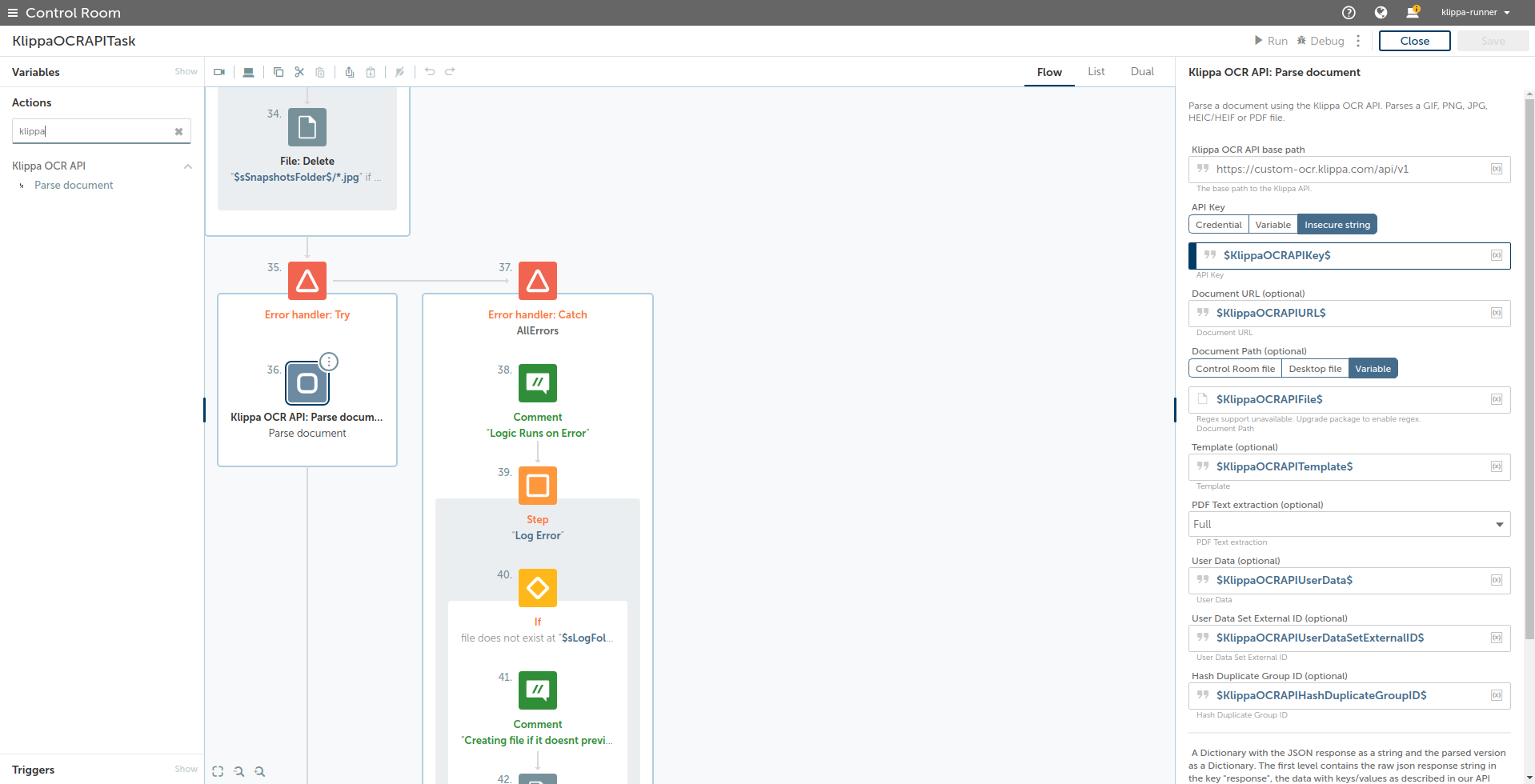
Task: Click the disable action toolbar icon
Action: (x=400, y=72)
